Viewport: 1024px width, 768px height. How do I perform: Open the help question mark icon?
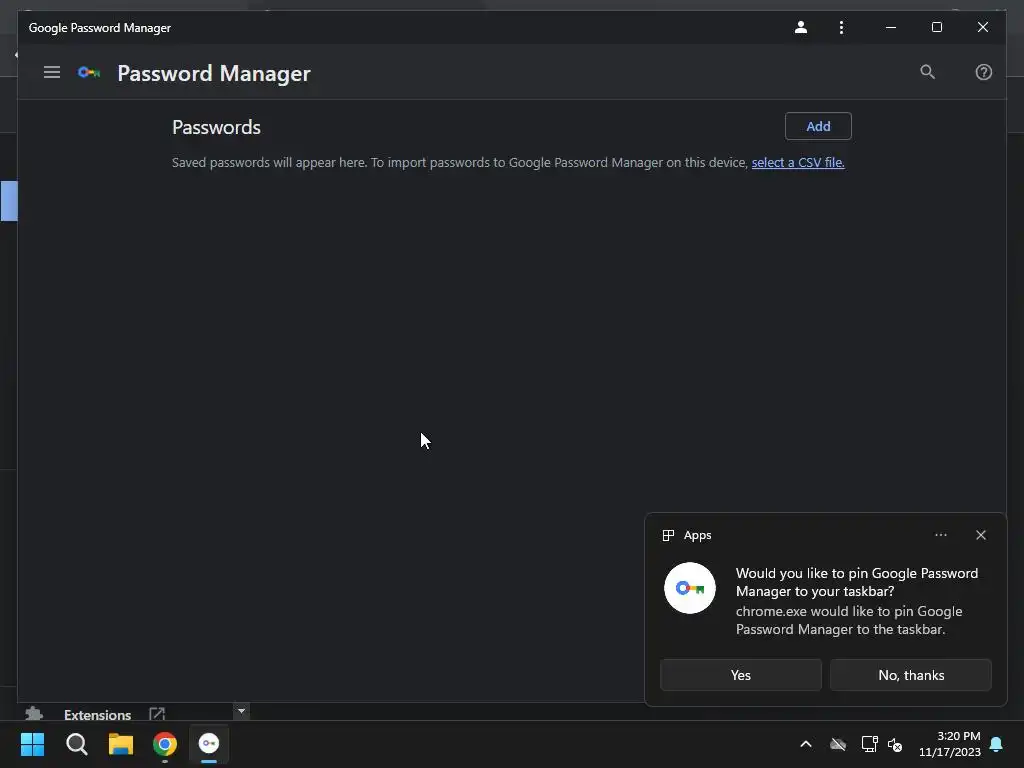coord(984,72)
